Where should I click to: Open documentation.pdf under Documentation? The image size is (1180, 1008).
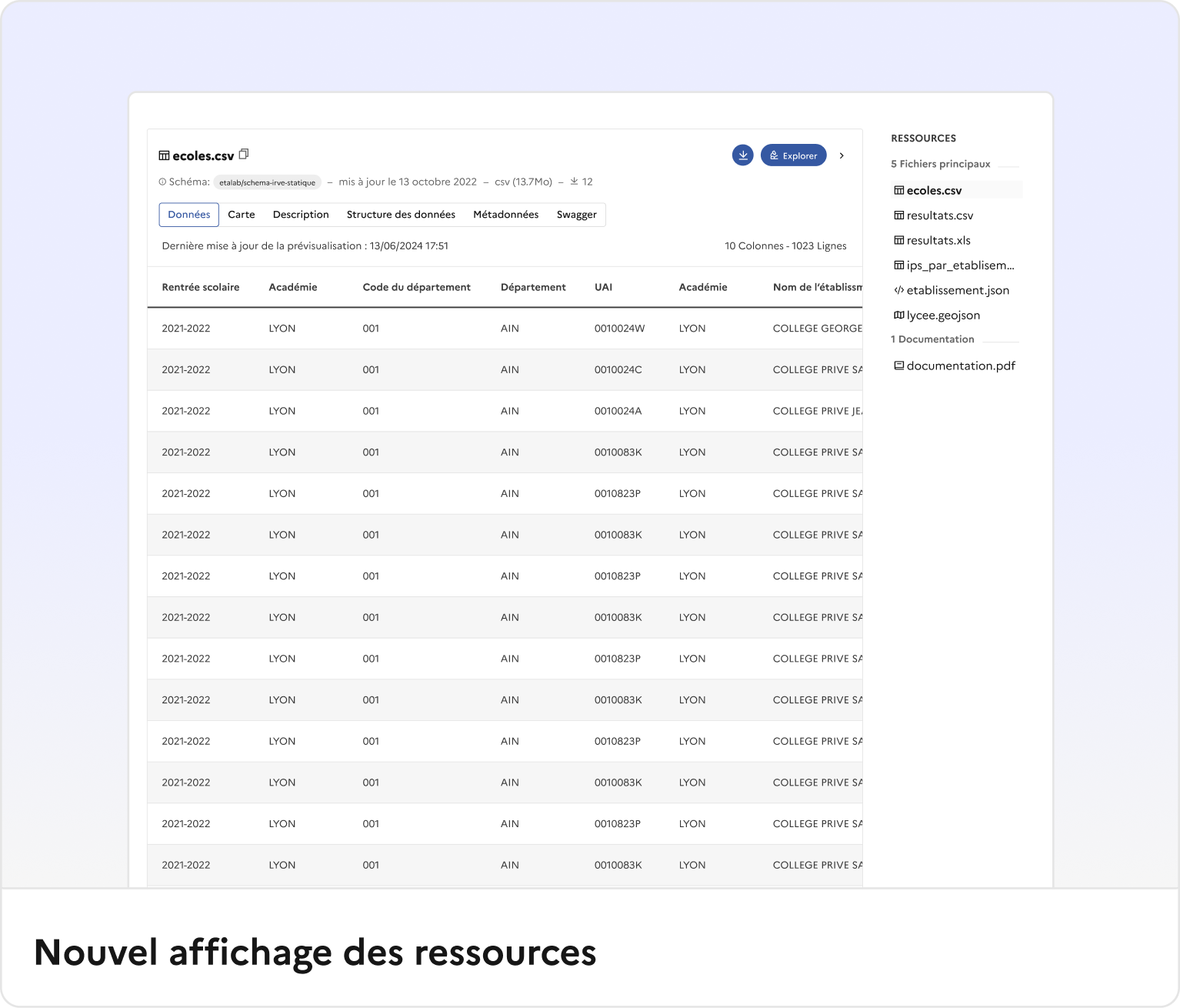961,365
